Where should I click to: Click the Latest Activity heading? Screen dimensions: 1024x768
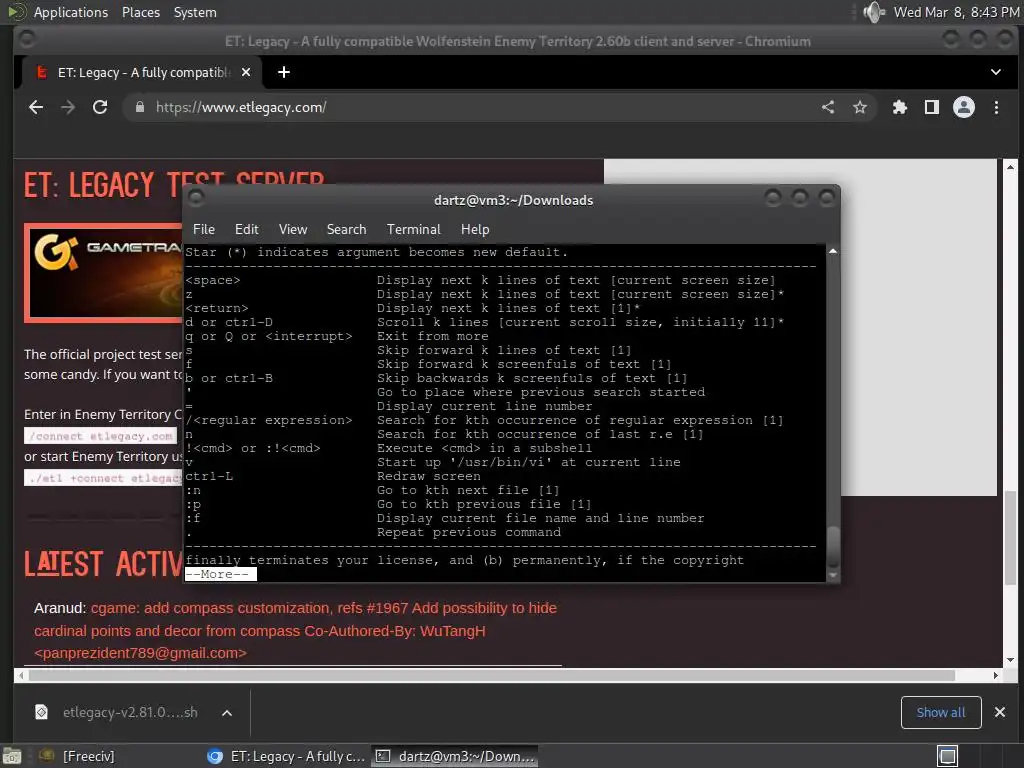104,564
